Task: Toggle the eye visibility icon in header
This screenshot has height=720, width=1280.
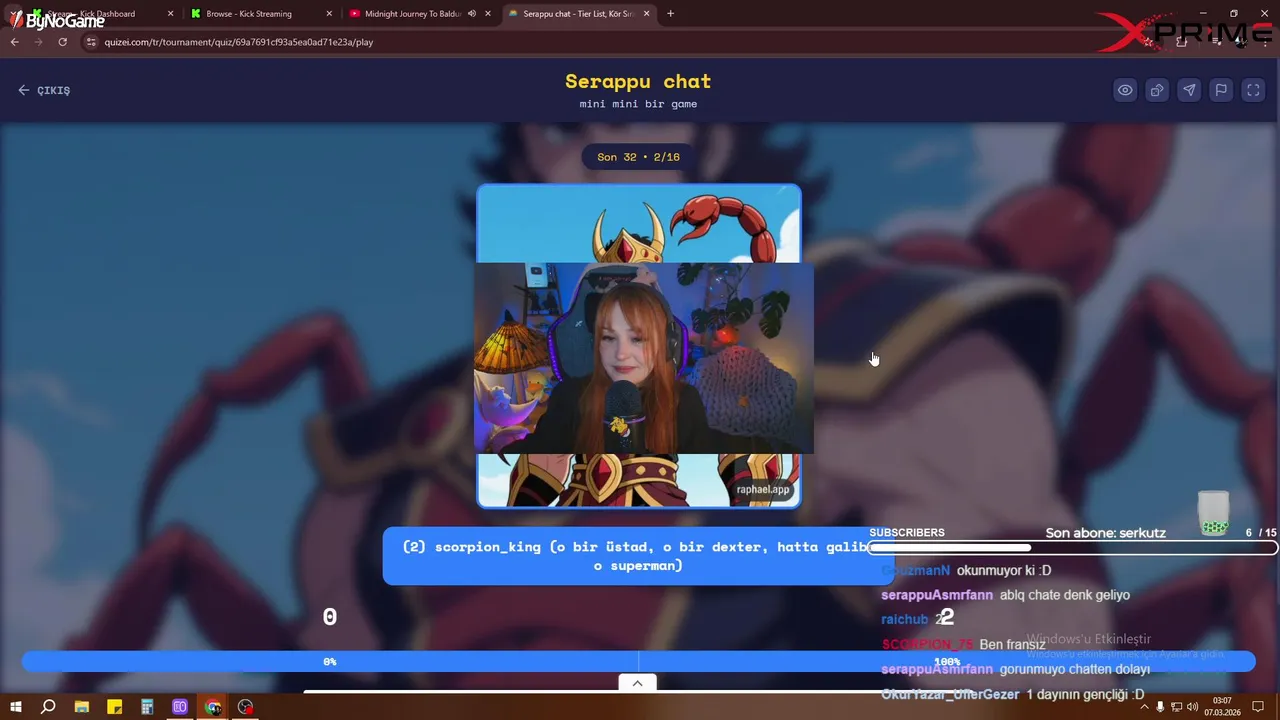Action: pos(1125,90)
